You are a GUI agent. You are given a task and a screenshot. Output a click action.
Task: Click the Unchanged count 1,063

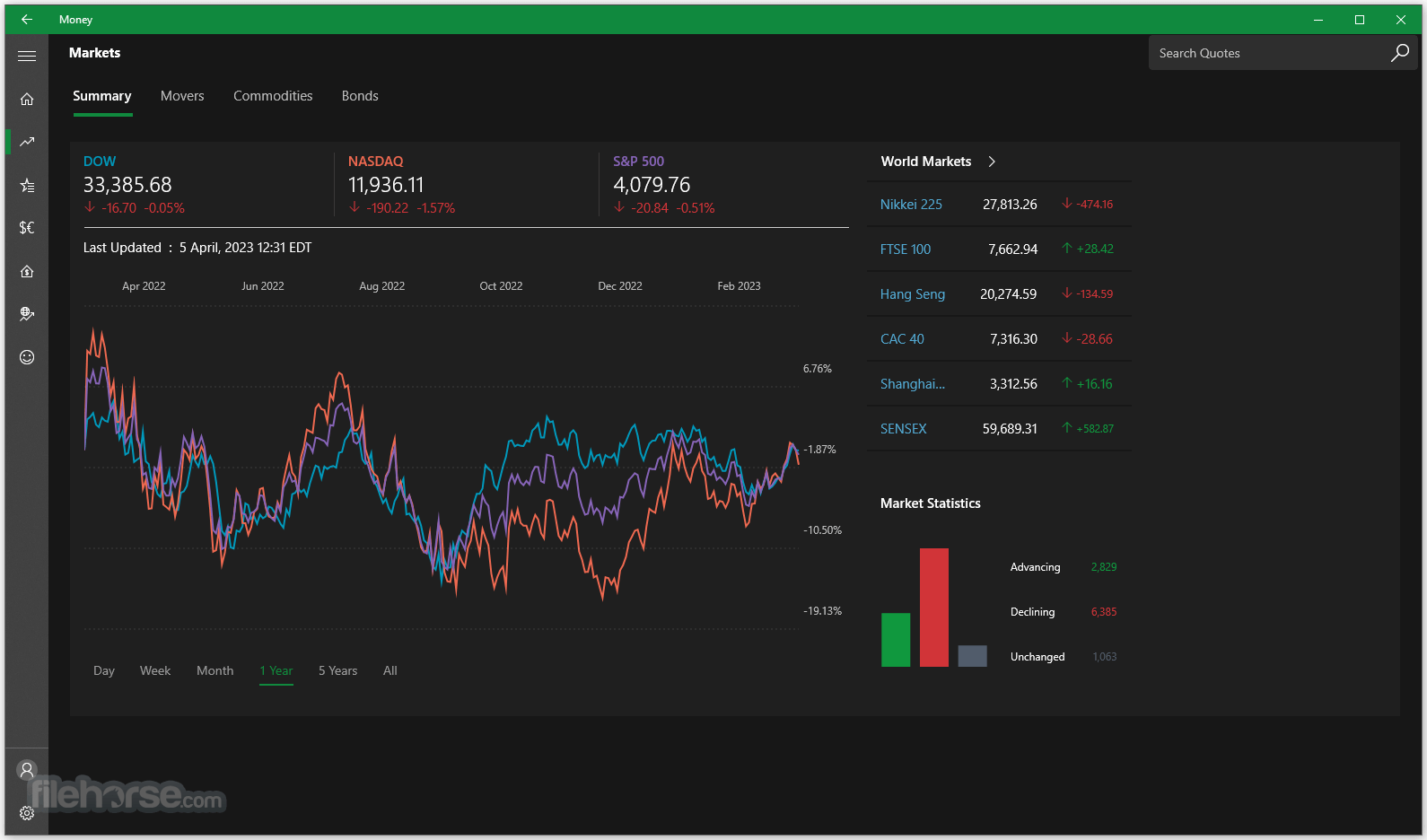coord(1105,657)
